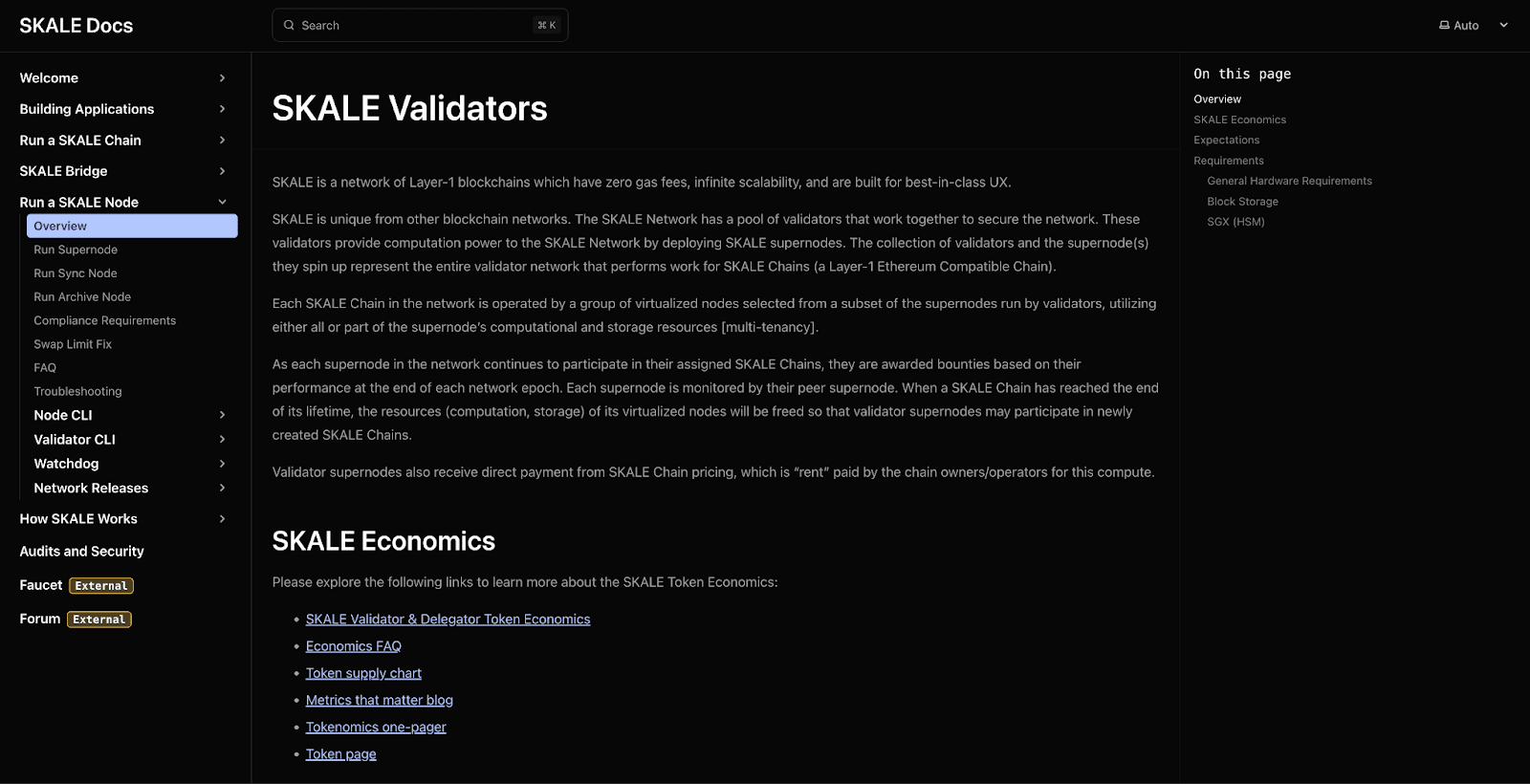Expand the Validator CLI chevron

[x=222, y=440]
